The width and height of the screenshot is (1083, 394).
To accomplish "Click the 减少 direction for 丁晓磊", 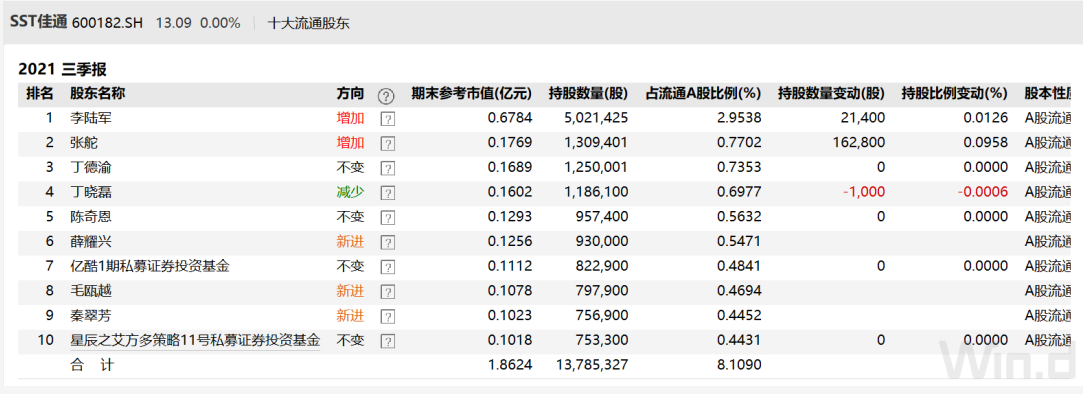I will pyautogui.click(x=350, y=192).
